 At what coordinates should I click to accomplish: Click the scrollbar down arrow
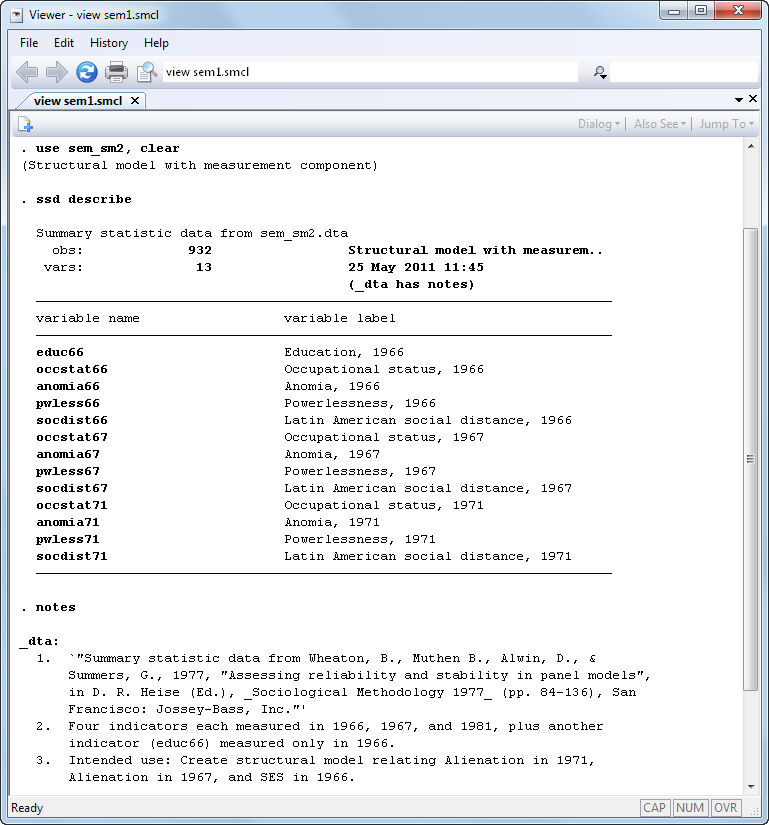(x=751, y=787)
